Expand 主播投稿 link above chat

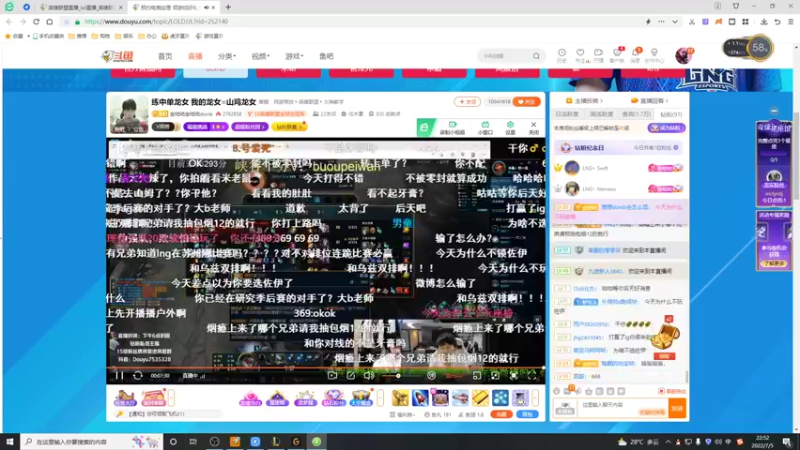coord(584,101)
